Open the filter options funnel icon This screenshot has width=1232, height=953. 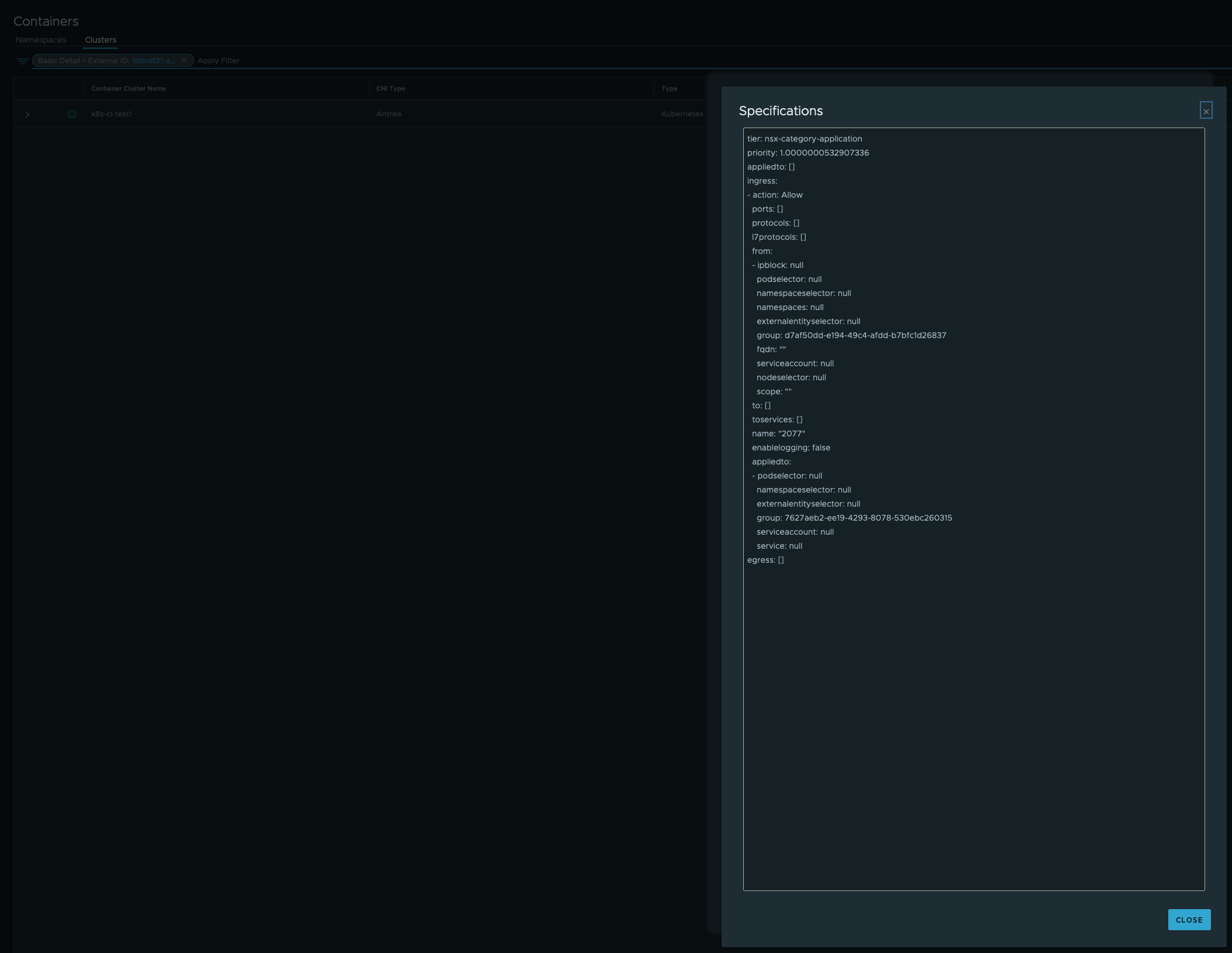[x=22, y=61]
